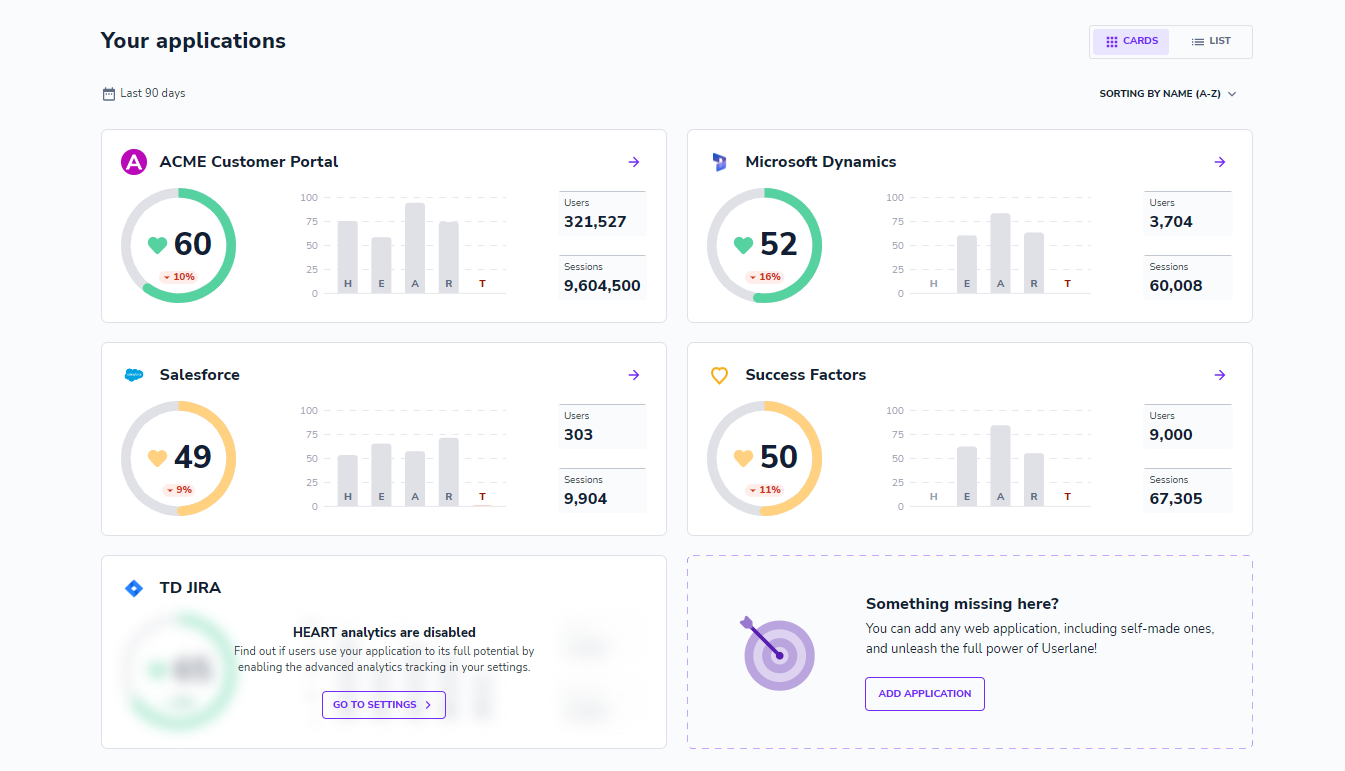Click the E bar in Success Factors chart
This screenshot has height=771, width=1345.
[967, 476]
